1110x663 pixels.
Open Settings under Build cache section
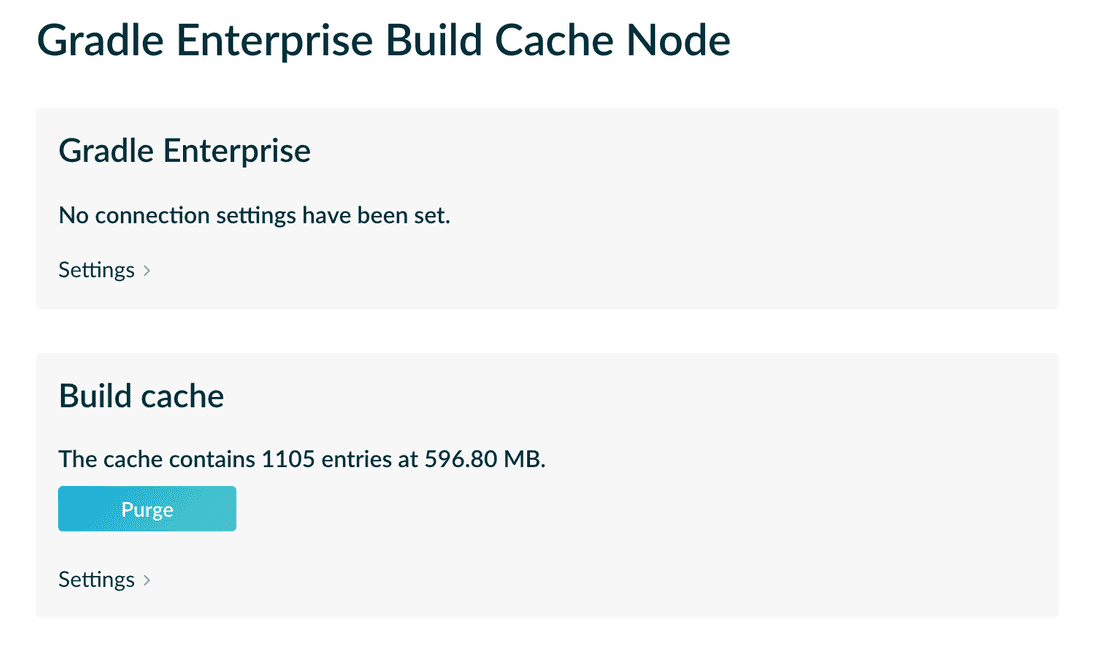pyautogui.click(x=96, y=580)
